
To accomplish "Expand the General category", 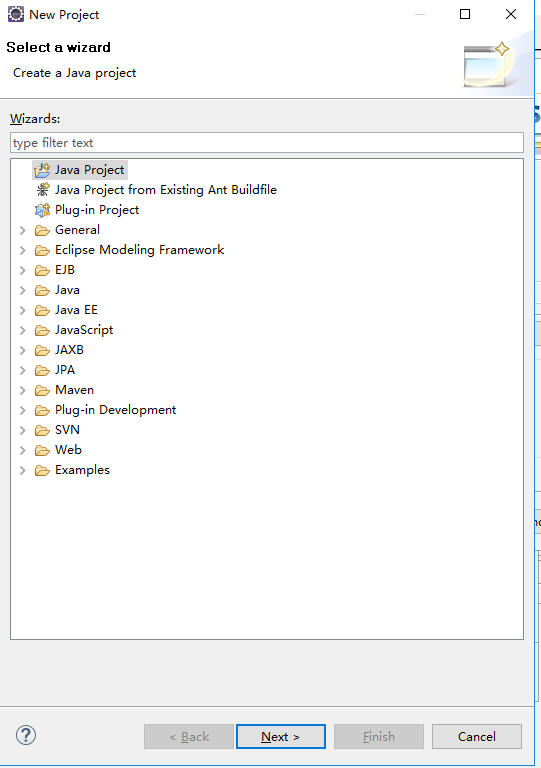I will point(23,230).
